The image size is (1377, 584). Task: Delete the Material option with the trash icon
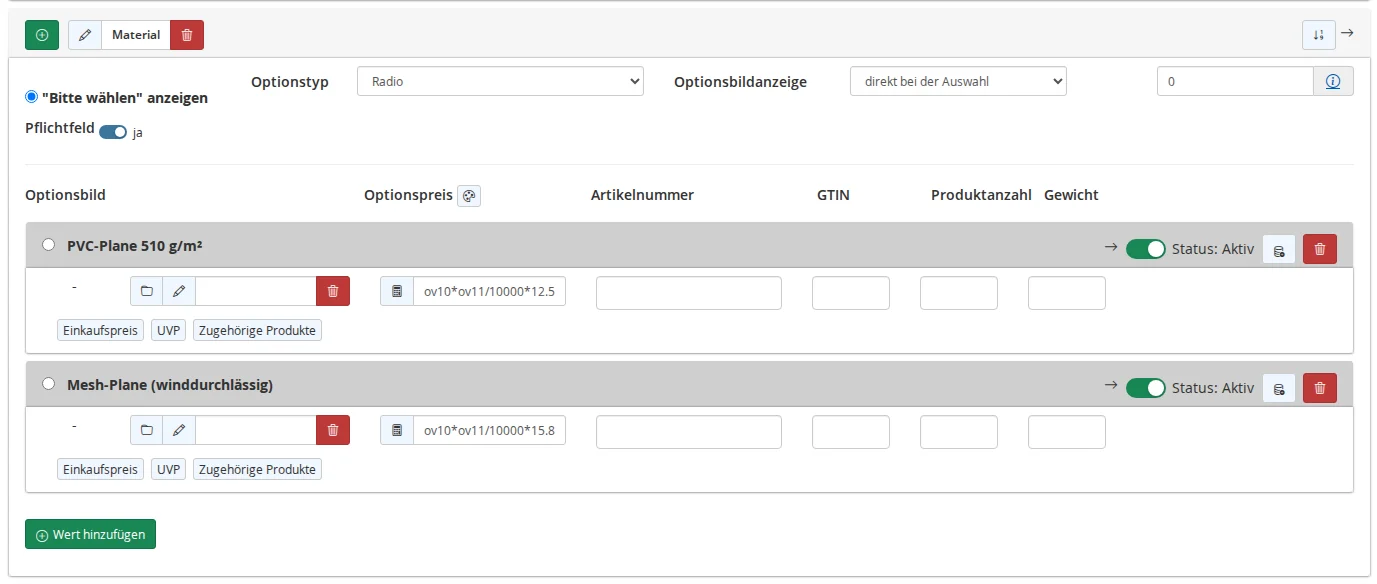pyautogui.click(x=187, y=35)
